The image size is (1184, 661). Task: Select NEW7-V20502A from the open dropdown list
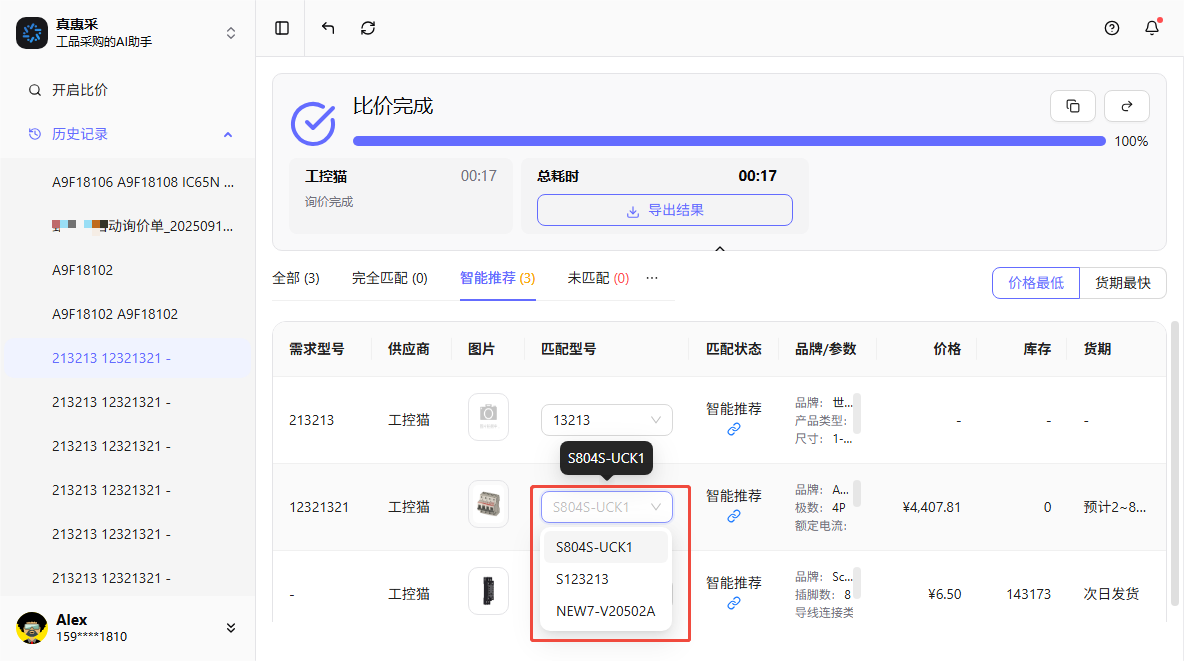(606, 611)
